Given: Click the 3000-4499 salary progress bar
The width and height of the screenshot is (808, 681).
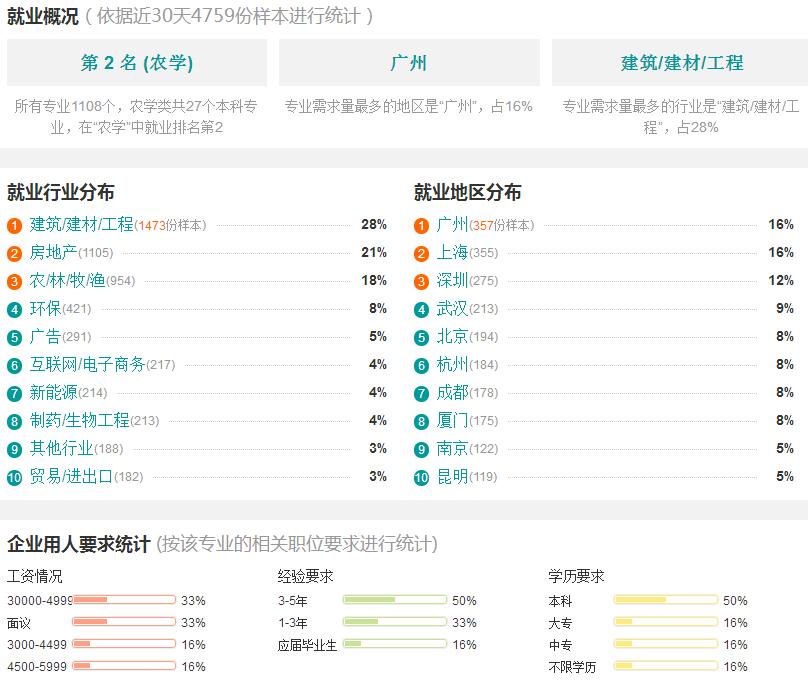Looking at the screenshot, I should point(124,644).
